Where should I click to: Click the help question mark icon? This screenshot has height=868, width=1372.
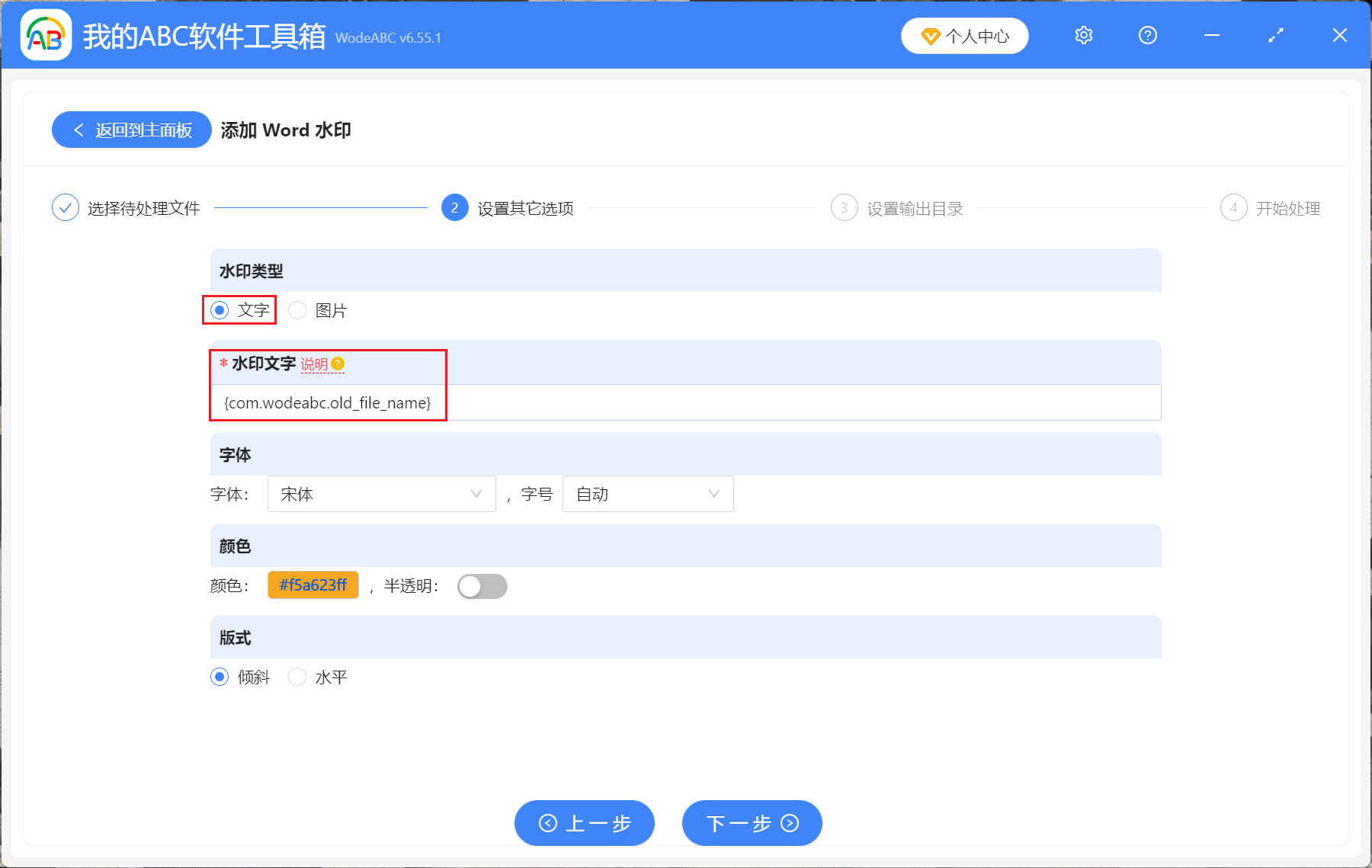[x=1147, y=35]
